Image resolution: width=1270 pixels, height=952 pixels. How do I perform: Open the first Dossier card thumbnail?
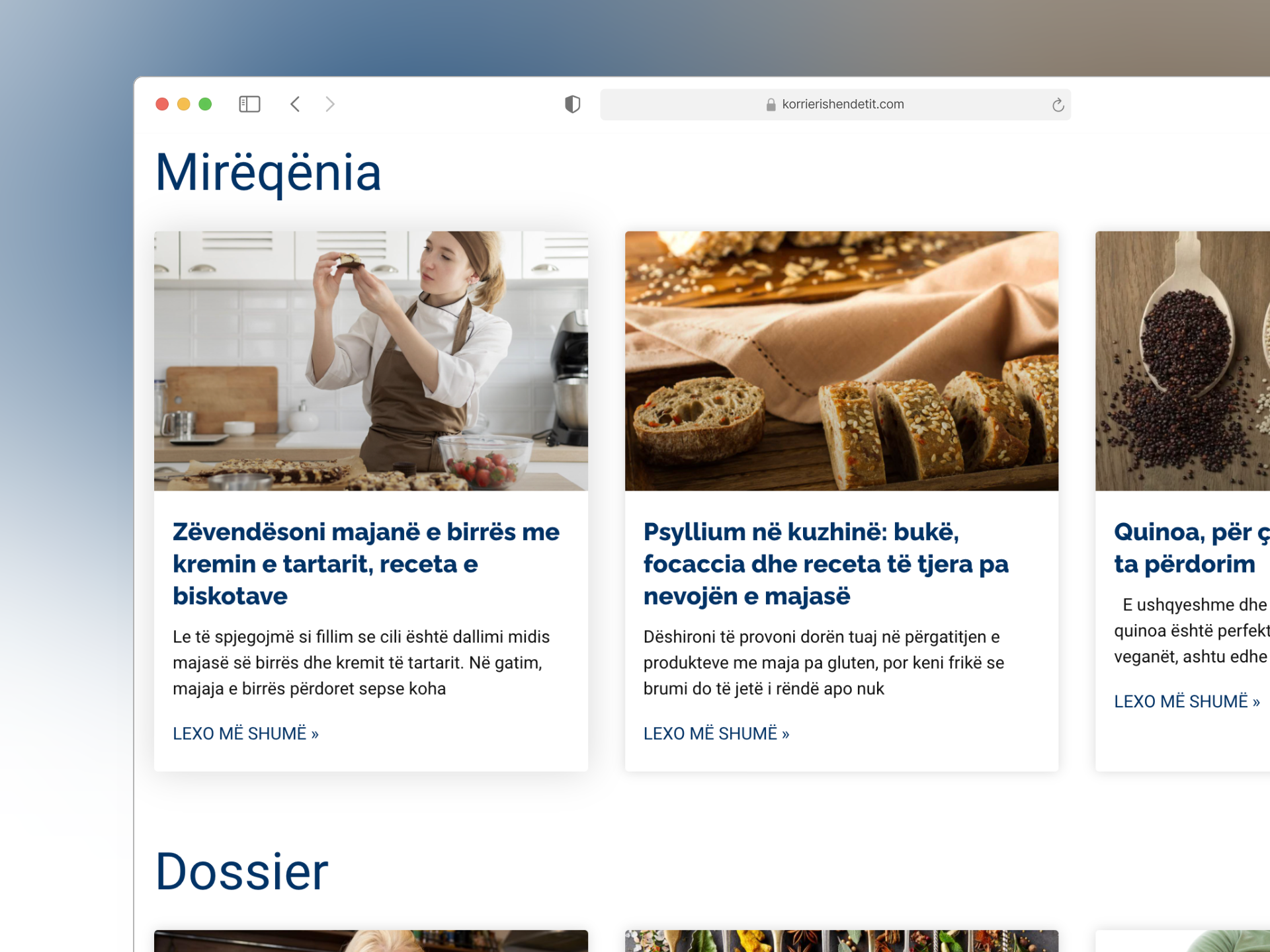coord(371,941)
